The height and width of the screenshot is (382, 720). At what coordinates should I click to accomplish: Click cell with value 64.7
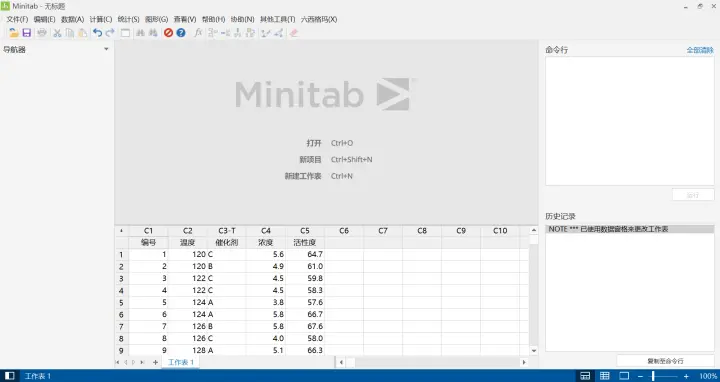[305, 254]
